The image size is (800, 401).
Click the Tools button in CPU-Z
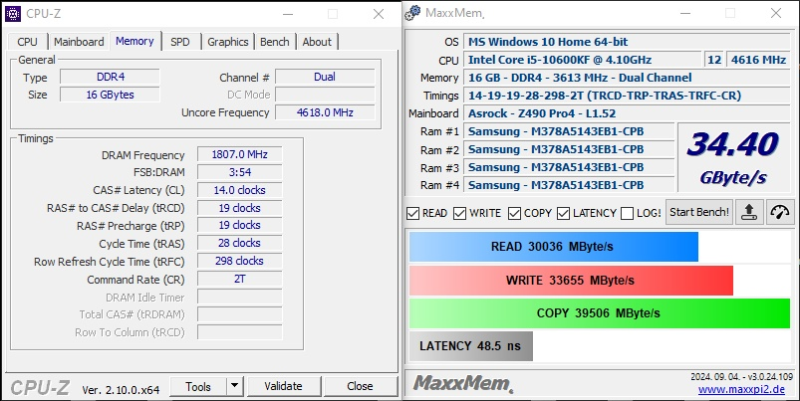pyautogui.click(x=198, y=386)
